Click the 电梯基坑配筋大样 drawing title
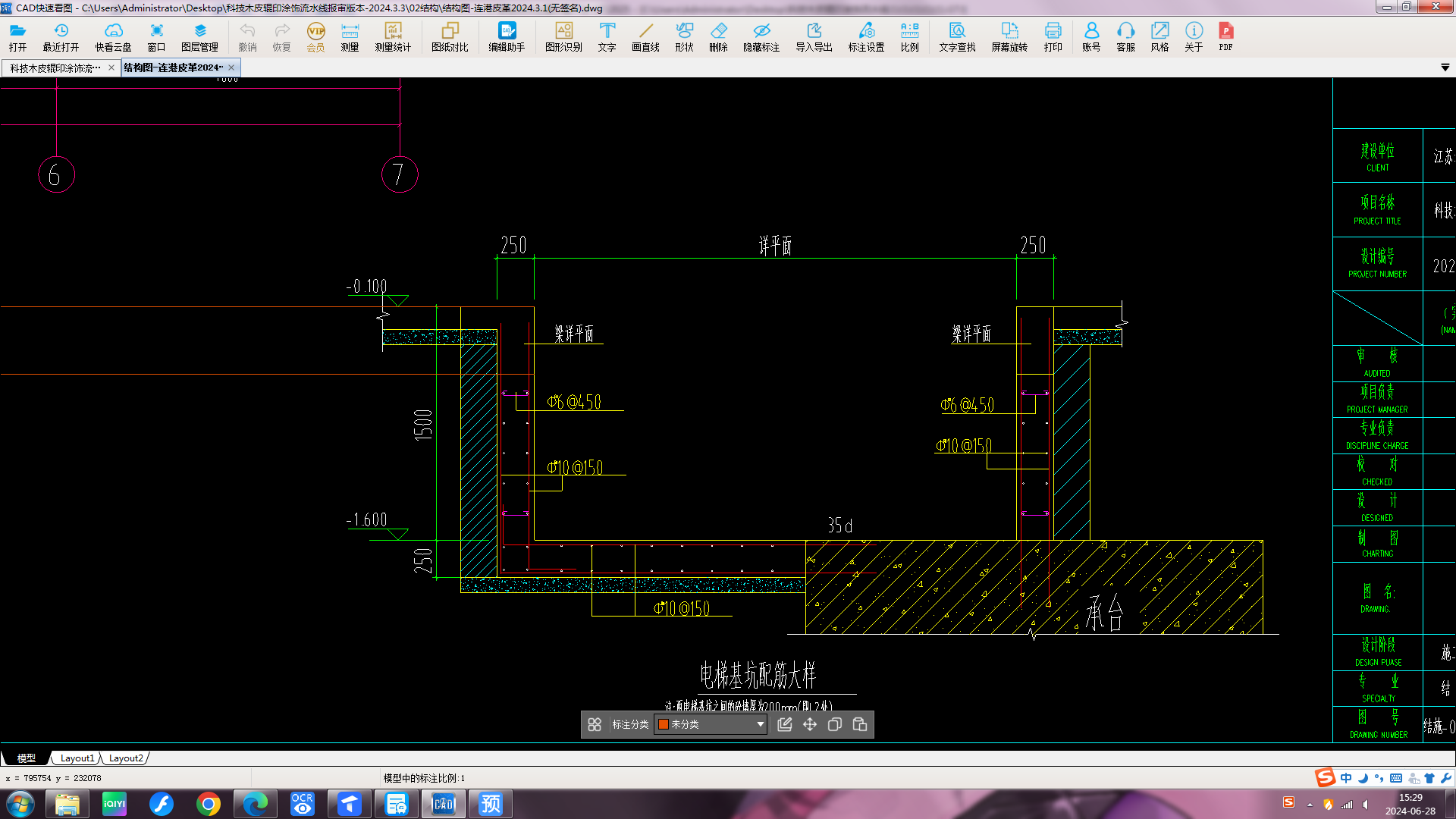Screen dimensions: 1456x819 tap(758, 674)
